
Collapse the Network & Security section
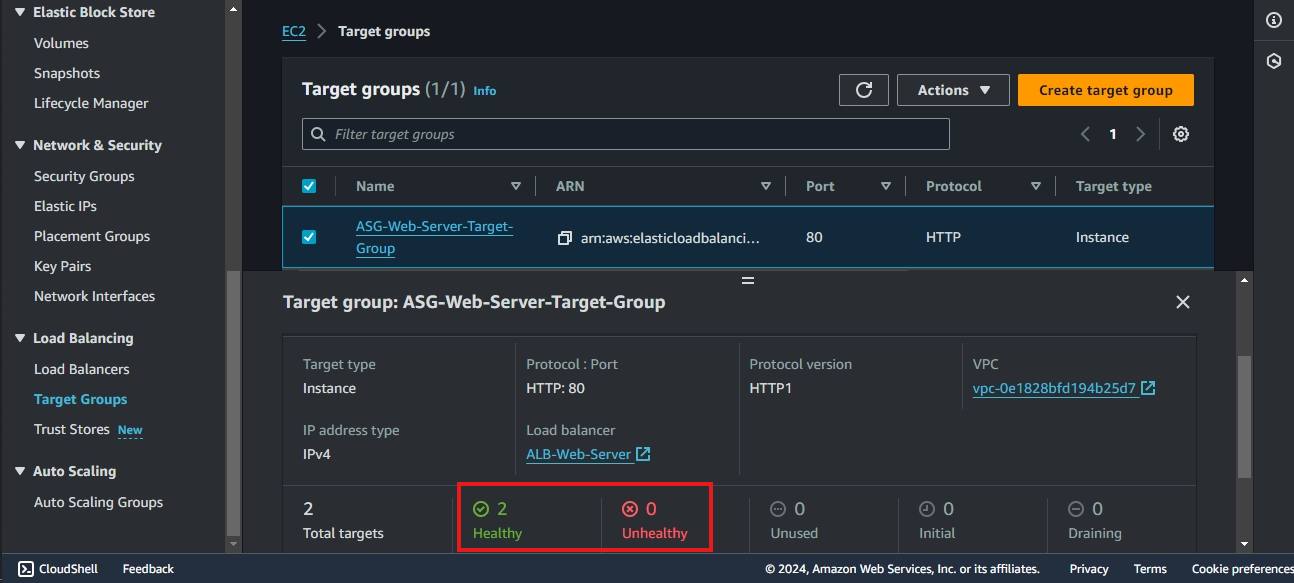pos(20,146)
